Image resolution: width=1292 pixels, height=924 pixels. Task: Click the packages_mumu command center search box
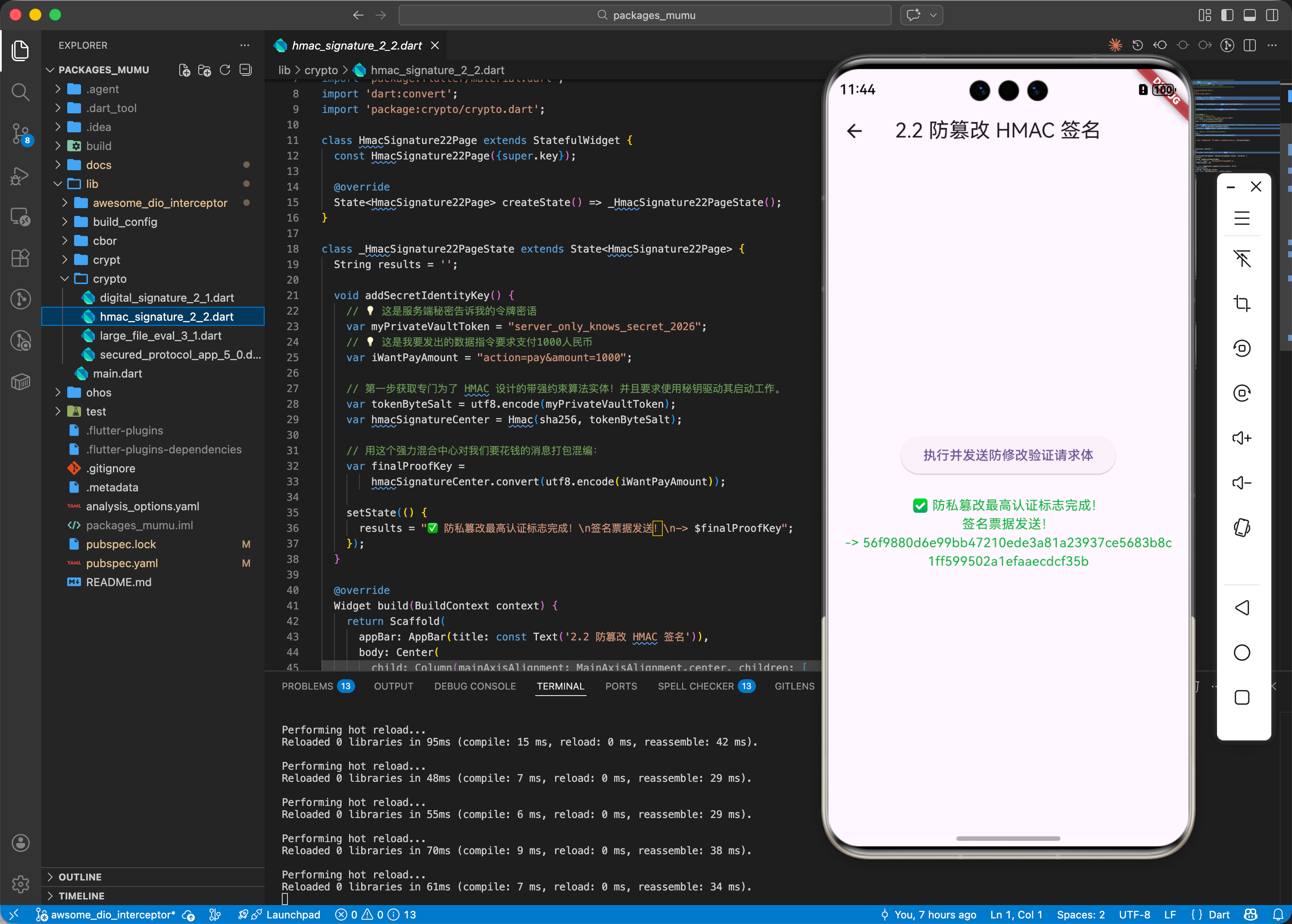tap(645, 15)
